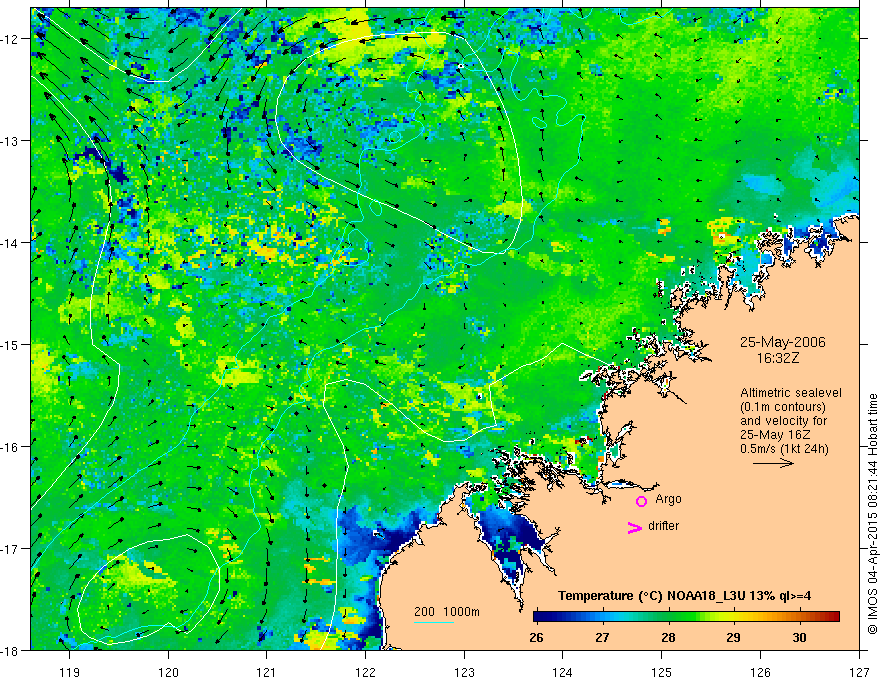This screenshot has height=680, width=880.
Task: Click the 'and velocity for' text line
Action: point(783,421)
